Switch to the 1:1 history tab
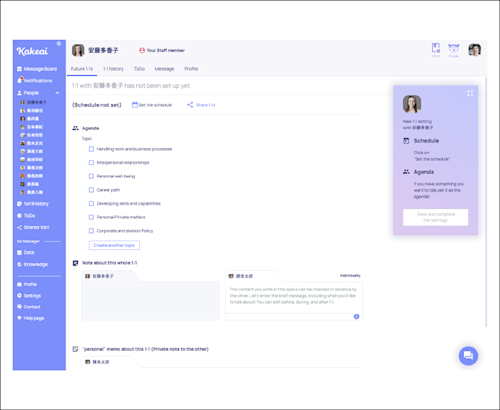Viewport: 500px width, 410px height. point(113,69)
